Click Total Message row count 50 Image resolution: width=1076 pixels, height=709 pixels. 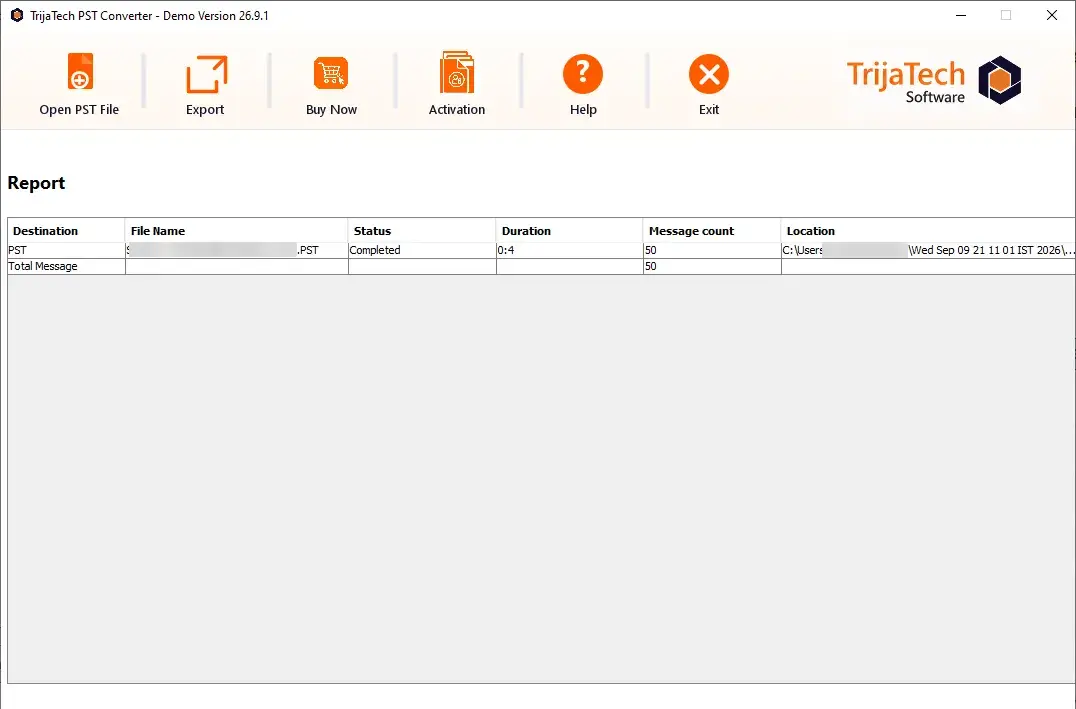click(x=712, y=266)
